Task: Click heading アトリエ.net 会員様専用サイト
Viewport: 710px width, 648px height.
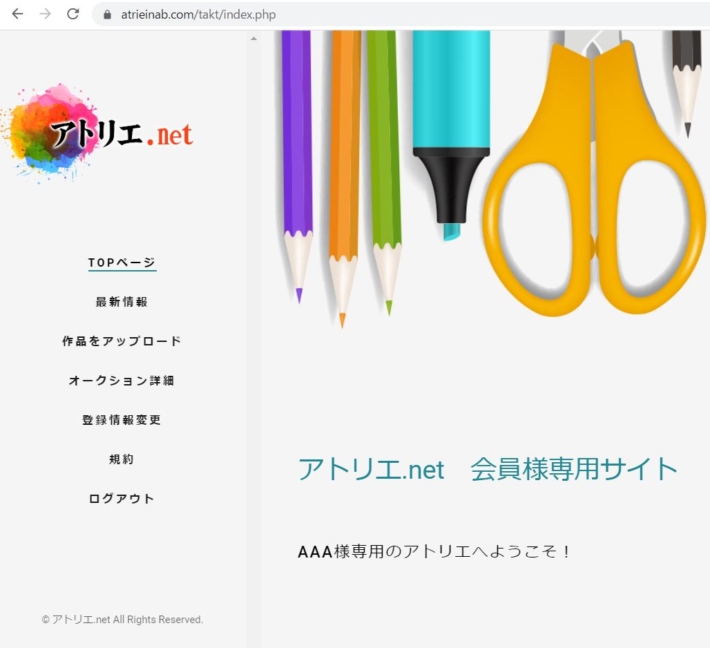Action: (488, 469)
